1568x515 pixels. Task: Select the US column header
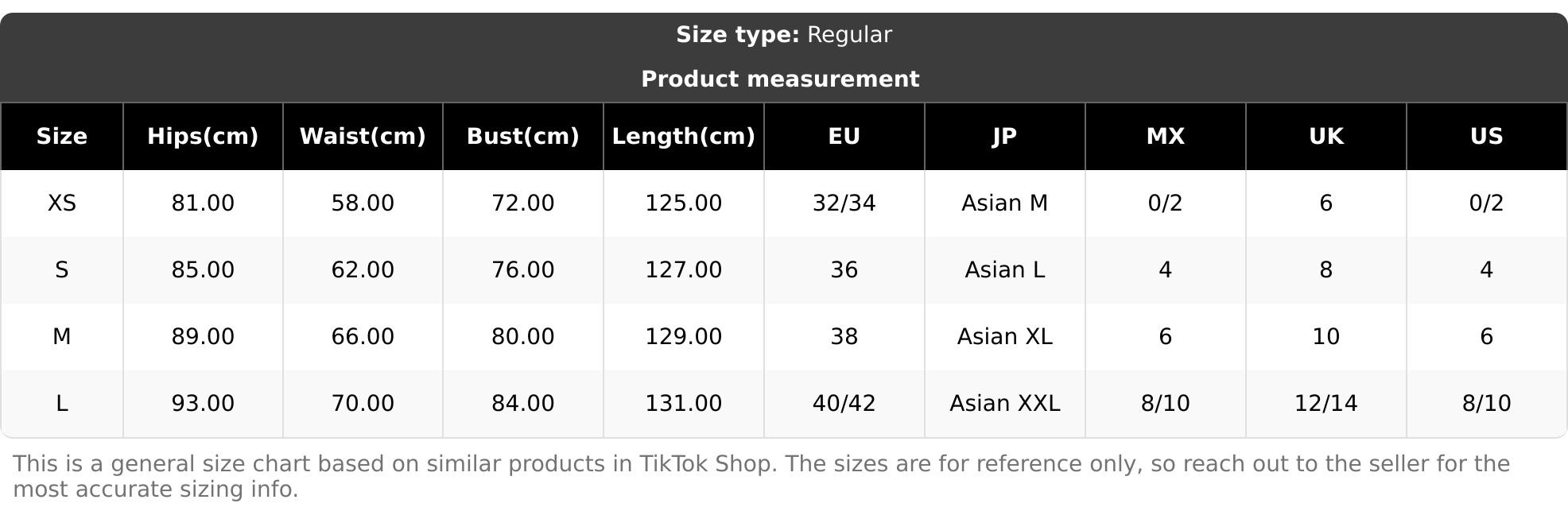point(1486,137)
